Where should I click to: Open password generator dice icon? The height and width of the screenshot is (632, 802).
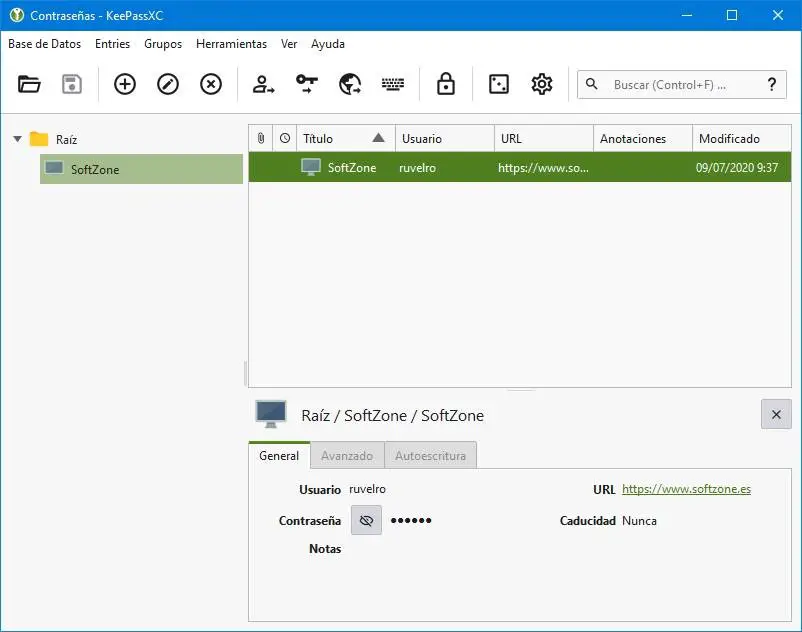click(x=499, y=84)
